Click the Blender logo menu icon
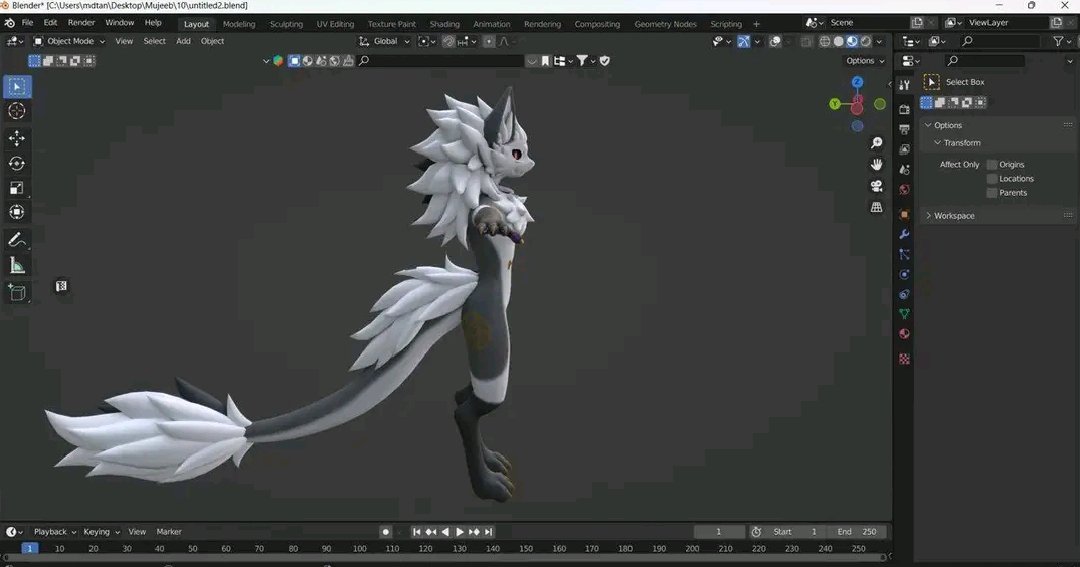This screenshot has width=1080, height=567. pos(10,23)
